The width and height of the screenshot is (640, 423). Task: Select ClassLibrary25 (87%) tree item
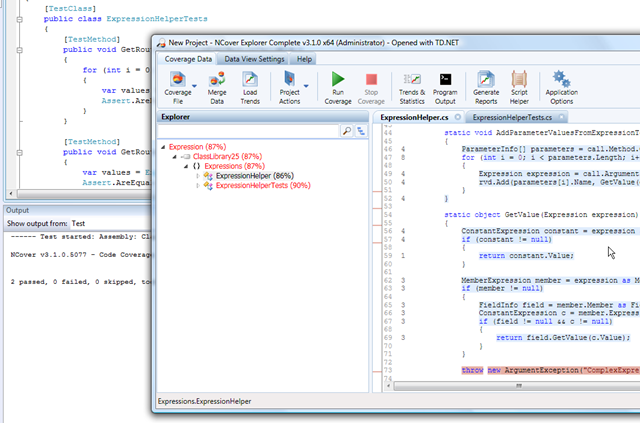pyautogui.click(x=227, y=157)
